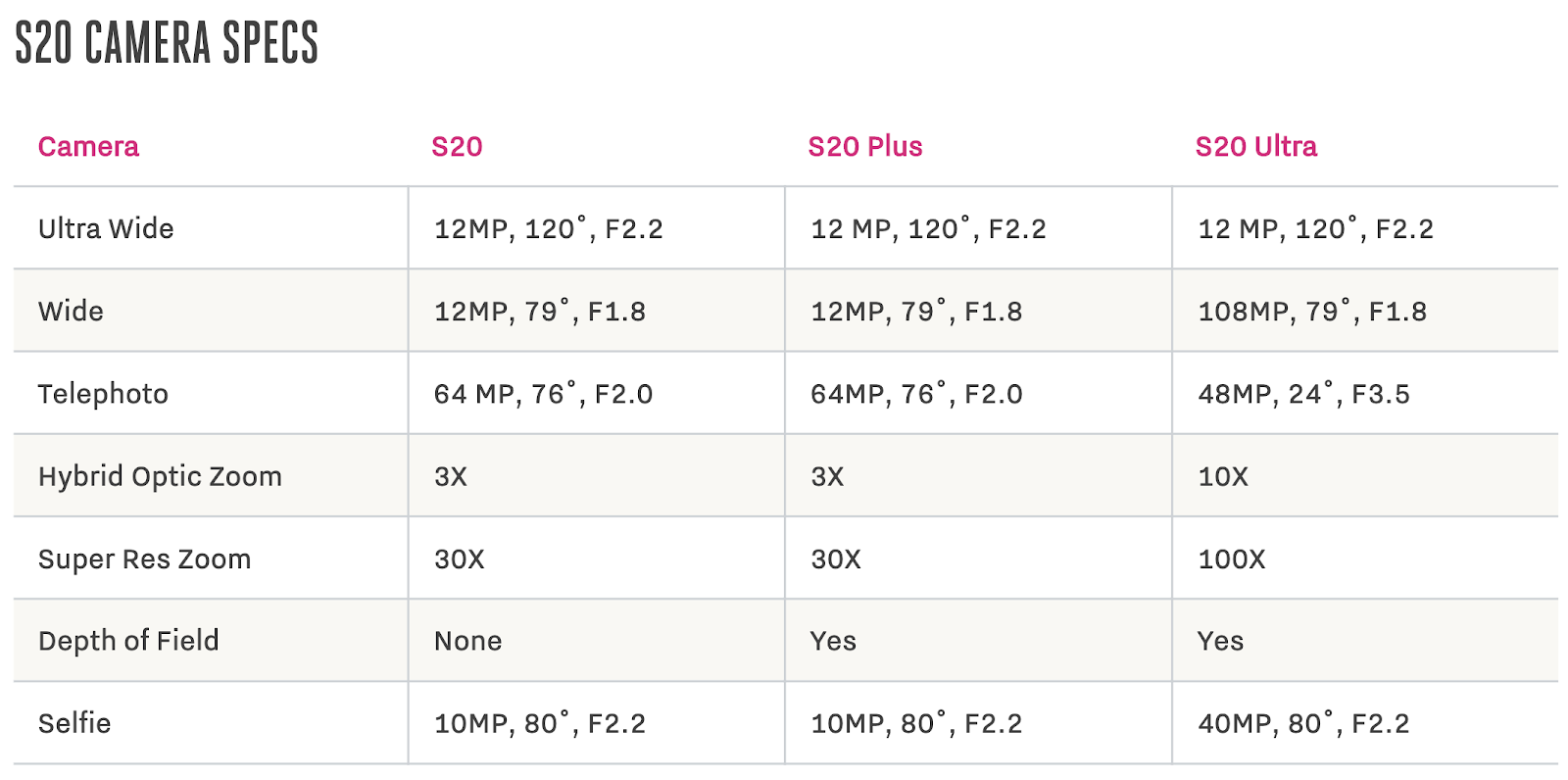Click the Ultra Wide row label
Image resolution: width=1568 pixels, height=780 pixels.
[106, 229]
